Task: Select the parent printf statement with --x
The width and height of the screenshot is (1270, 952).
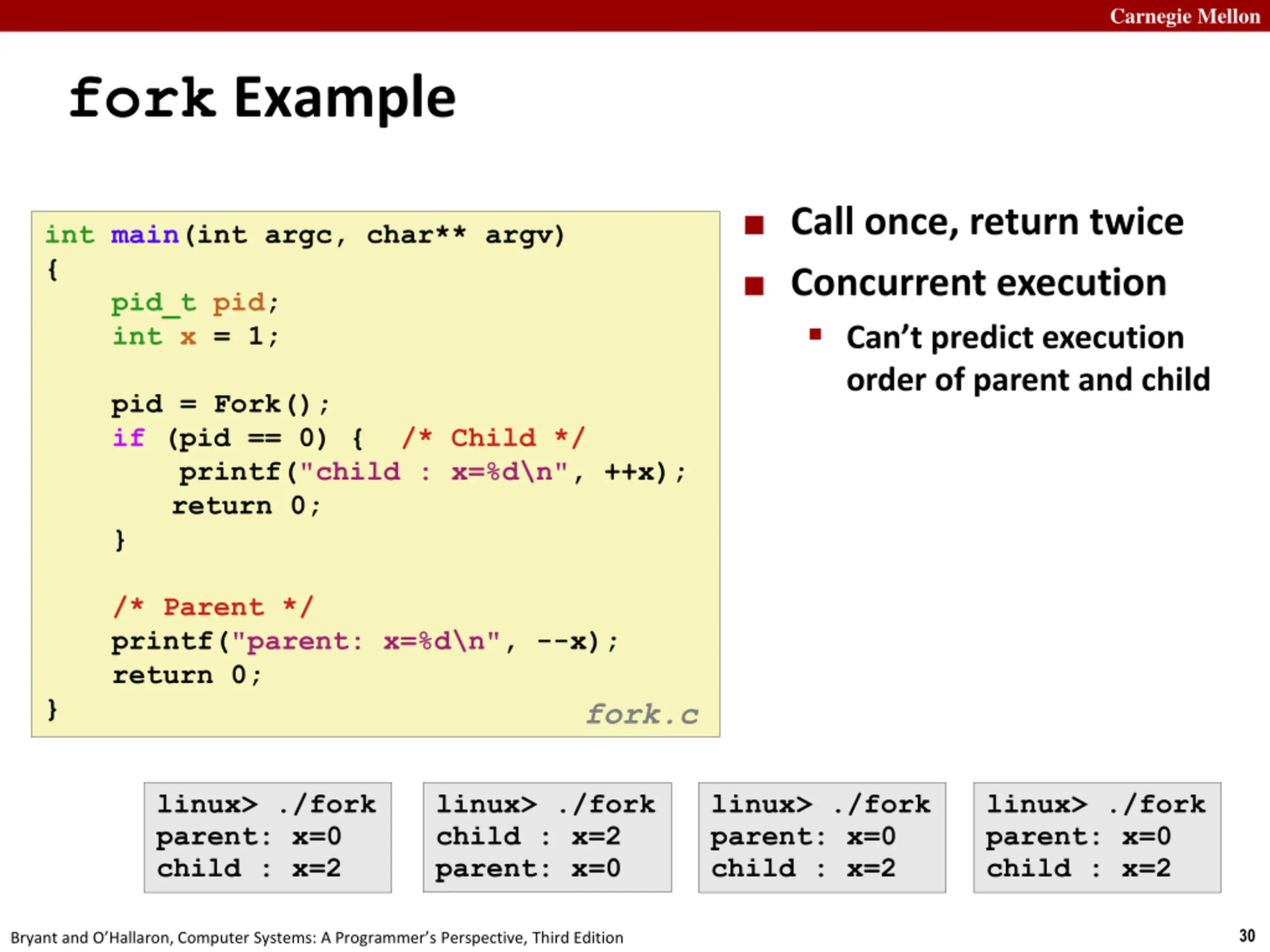Action: tap(365, 642)
